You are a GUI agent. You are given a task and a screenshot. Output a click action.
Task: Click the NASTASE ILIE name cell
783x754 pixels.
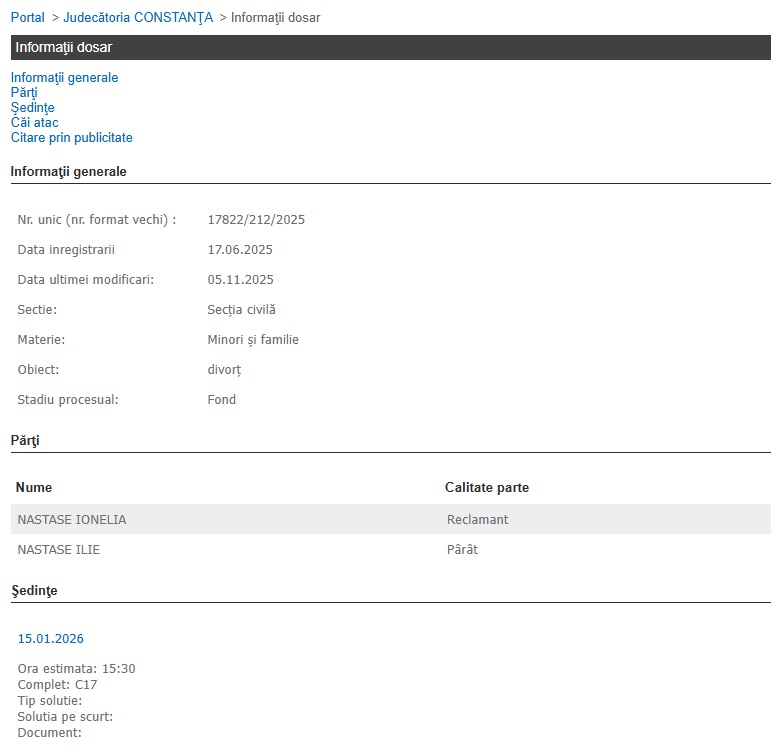59,550
